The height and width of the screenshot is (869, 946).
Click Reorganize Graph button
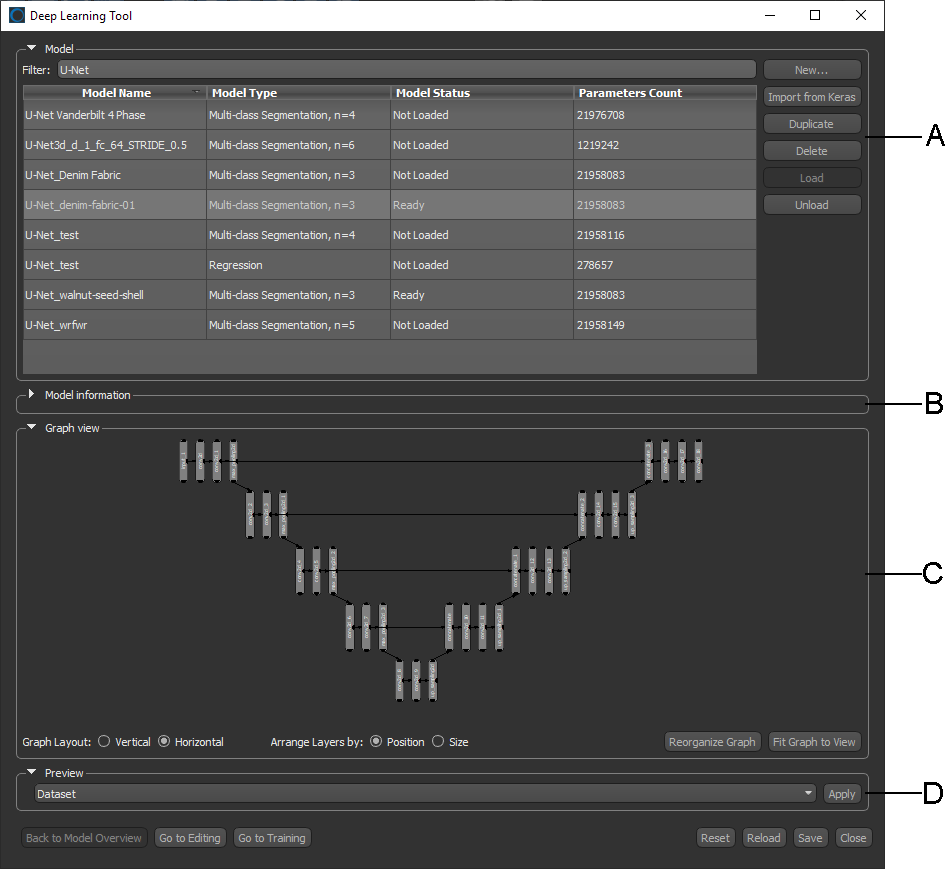712,742
